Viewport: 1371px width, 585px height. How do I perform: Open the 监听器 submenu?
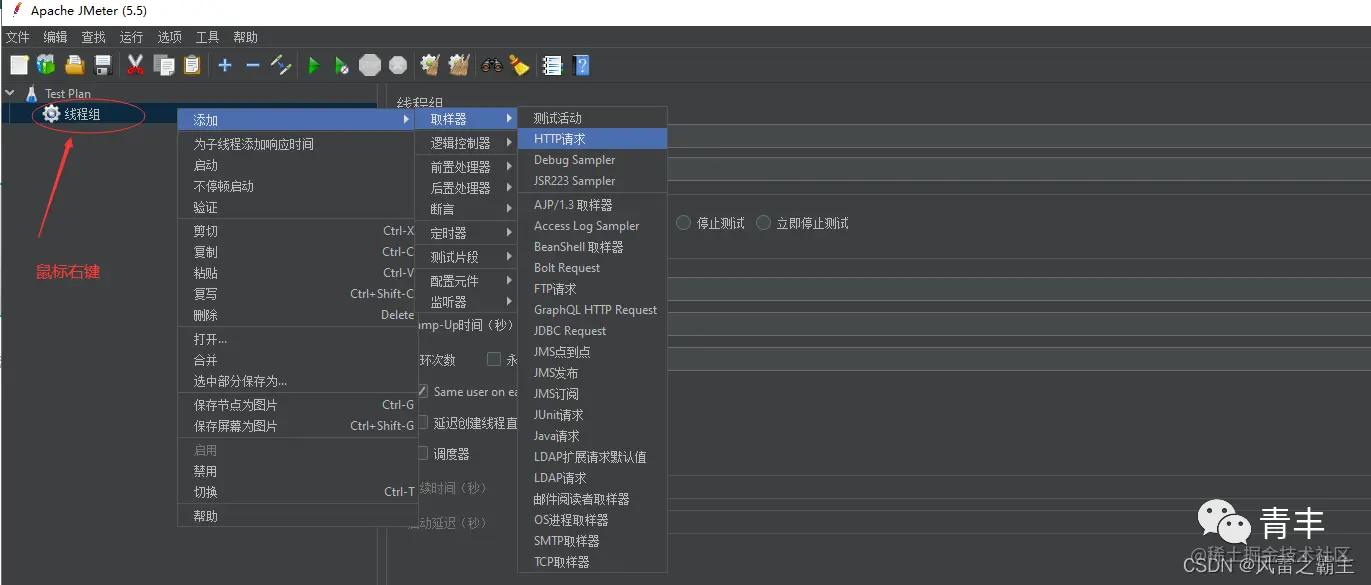tap(467, 302)
